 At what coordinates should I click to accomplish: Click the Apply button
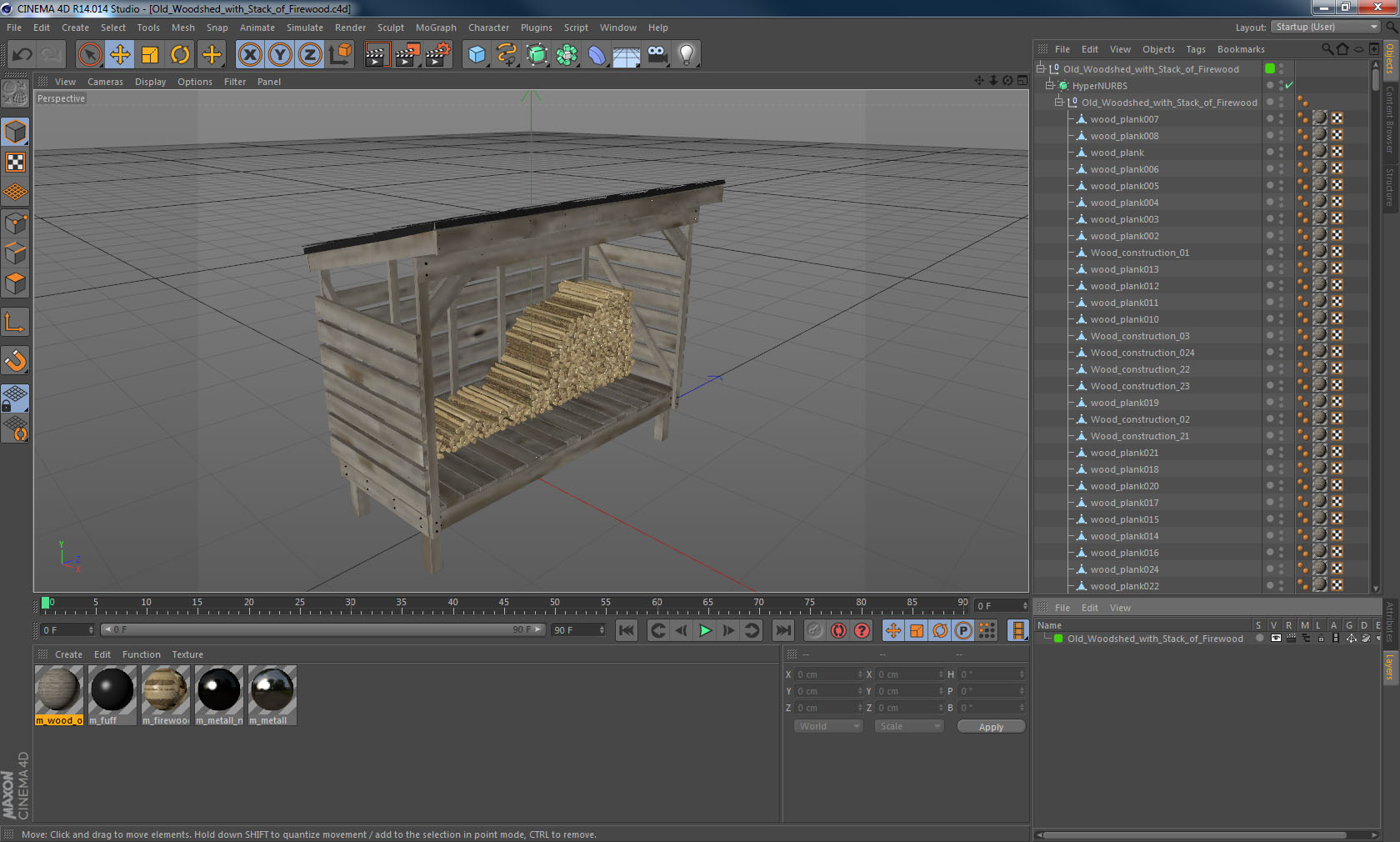[991, 727]
